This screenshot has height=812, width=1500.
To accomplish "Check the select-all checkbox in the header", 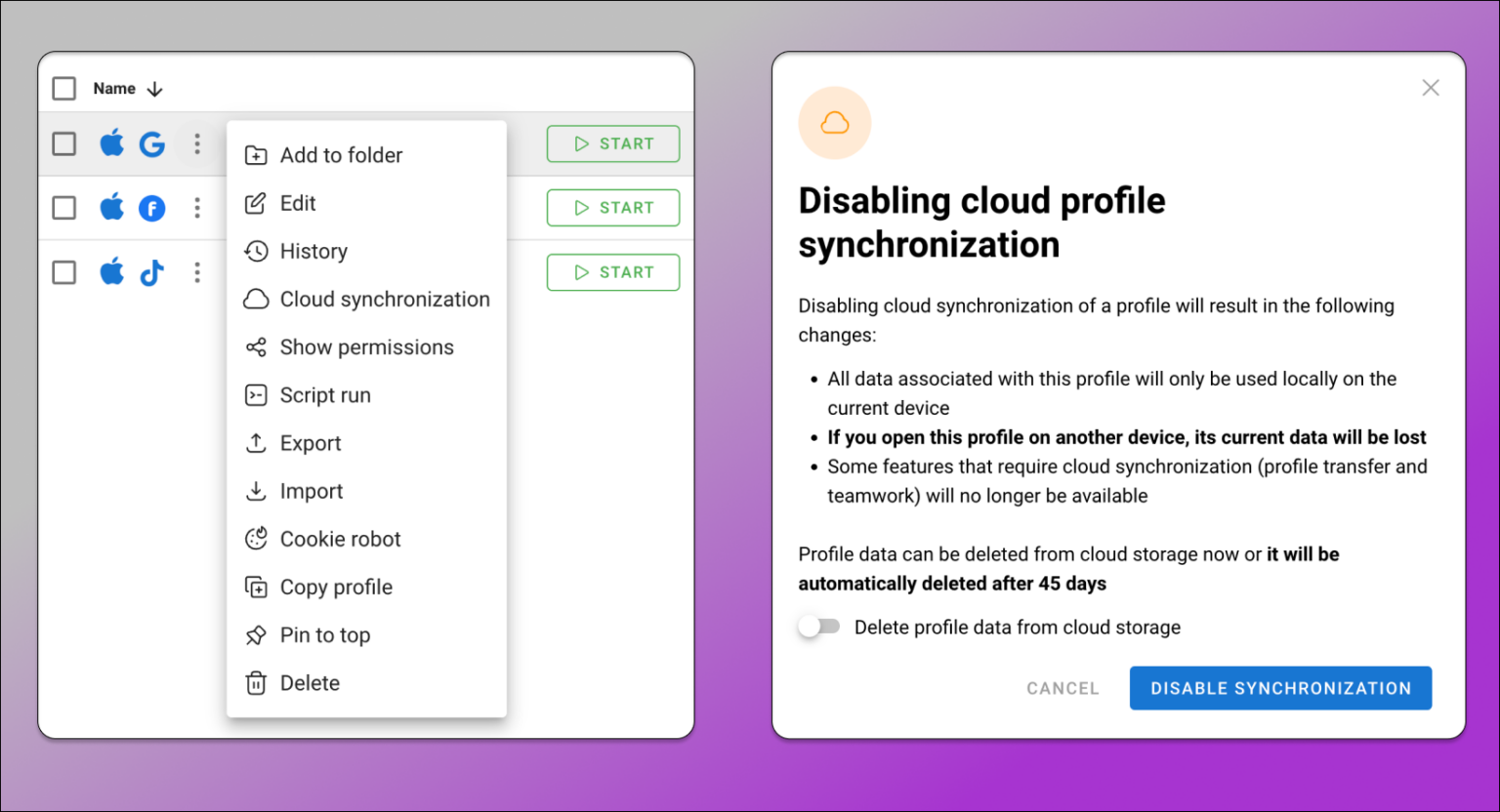I will coord(63,88).
